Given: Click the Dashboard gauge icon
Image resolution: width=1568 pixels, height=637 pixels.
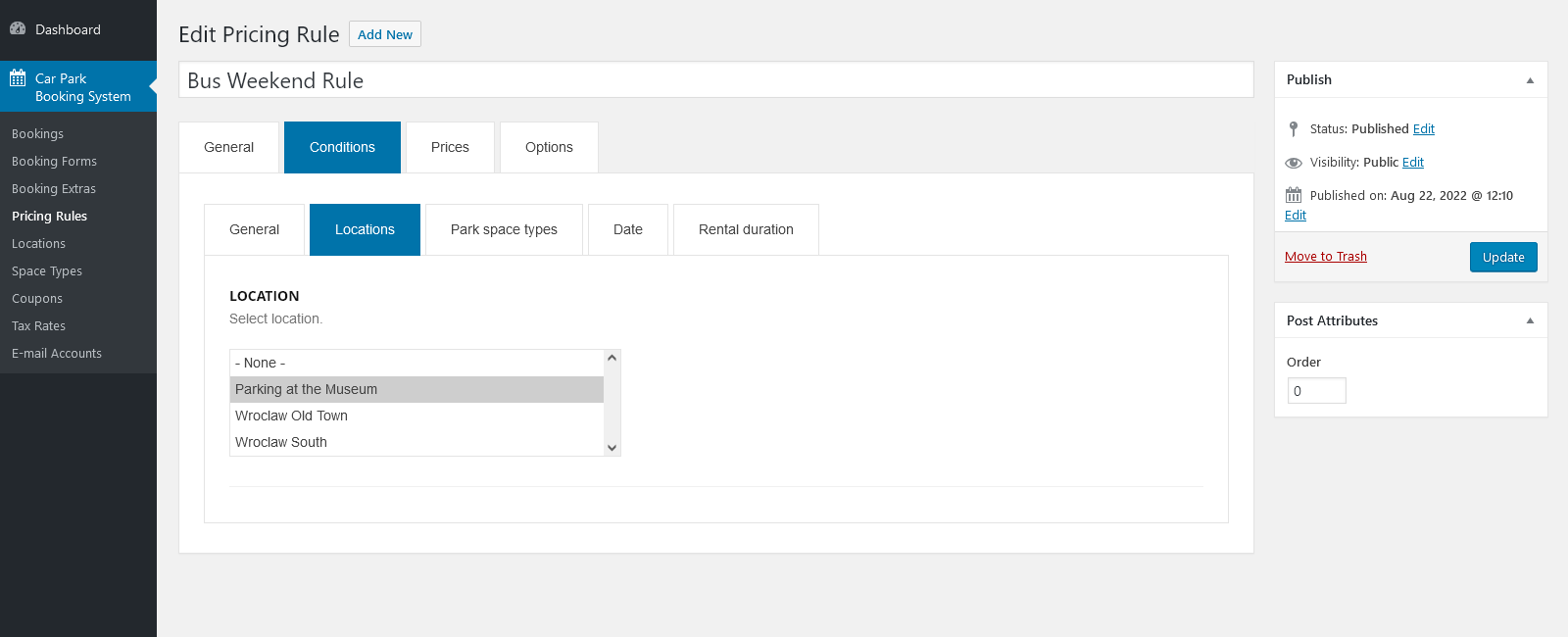Looking at the screenshot, I should point(18,29).
